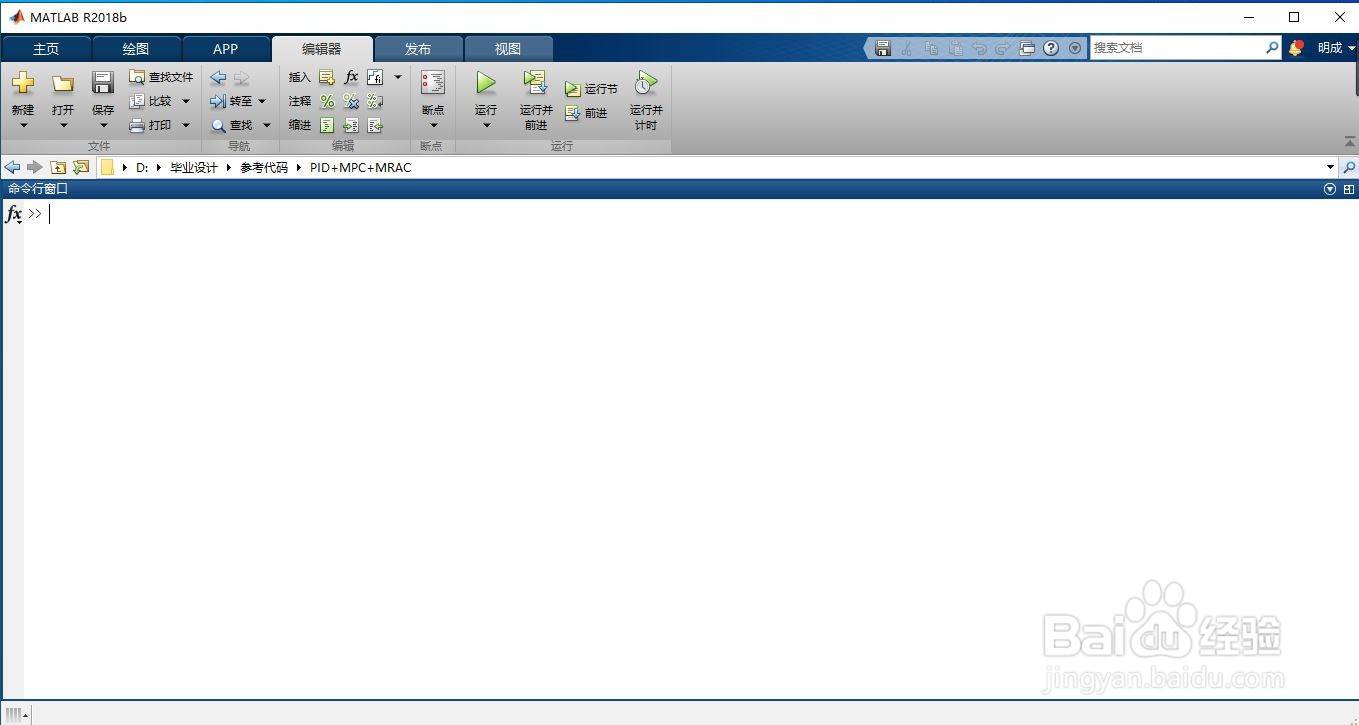Click the comment percent icon
1359x725 pixels.
327,101
